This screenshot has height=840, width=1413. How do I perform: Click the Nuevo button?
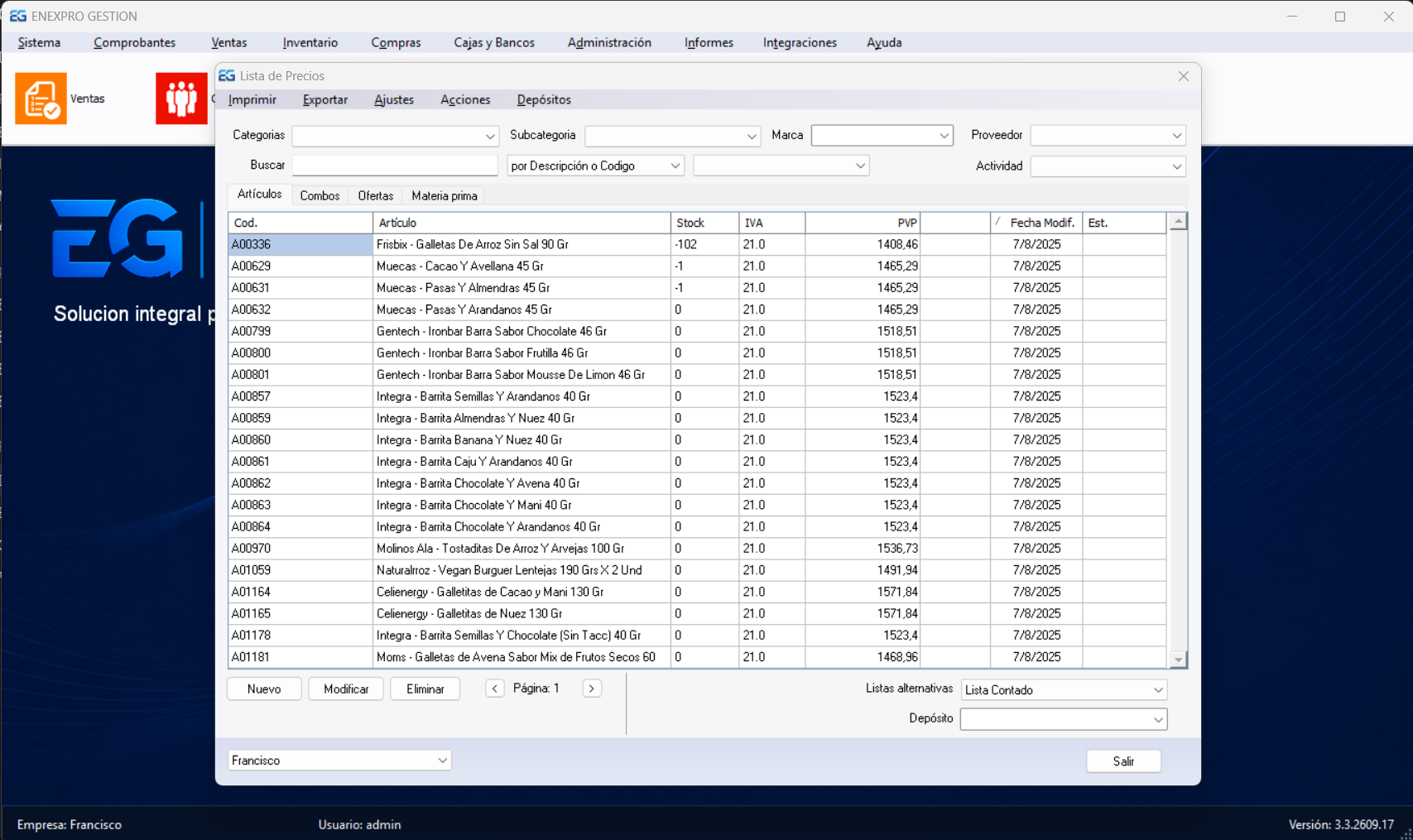coord(264,689)
